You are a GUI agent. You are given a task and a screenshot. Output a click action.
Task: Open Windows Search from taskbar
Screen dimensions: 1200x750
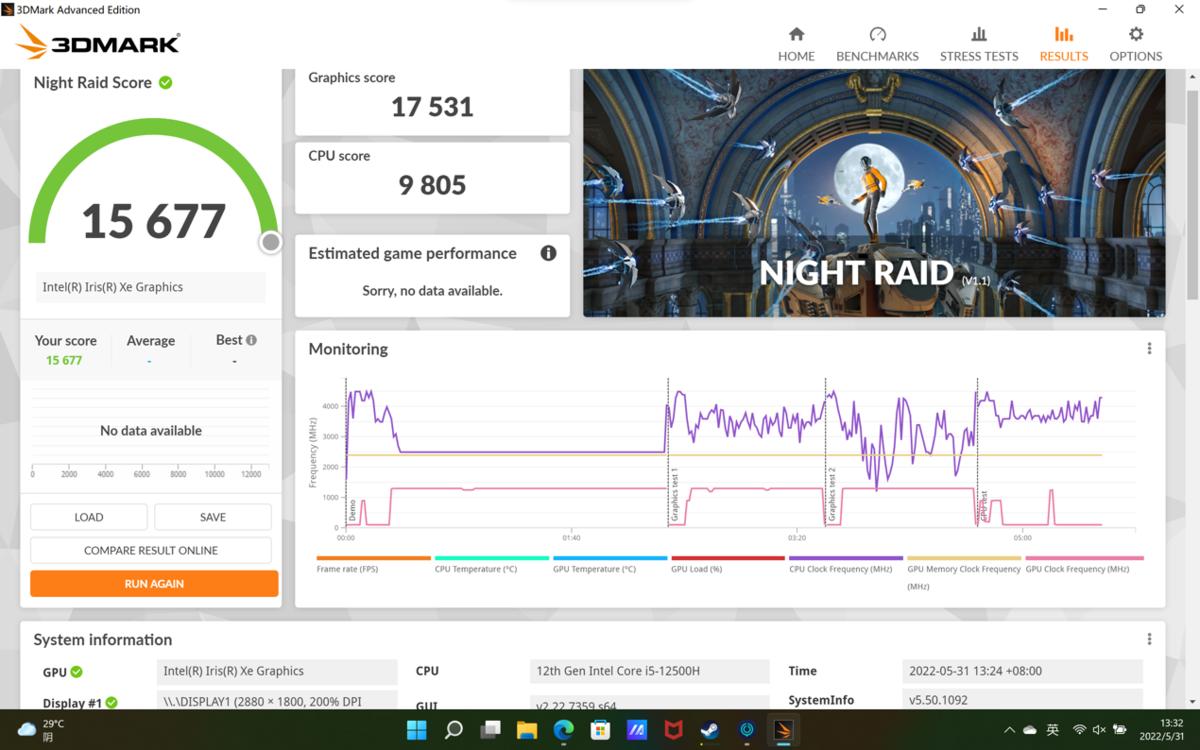pyautogui.click(x=454, y=730)
